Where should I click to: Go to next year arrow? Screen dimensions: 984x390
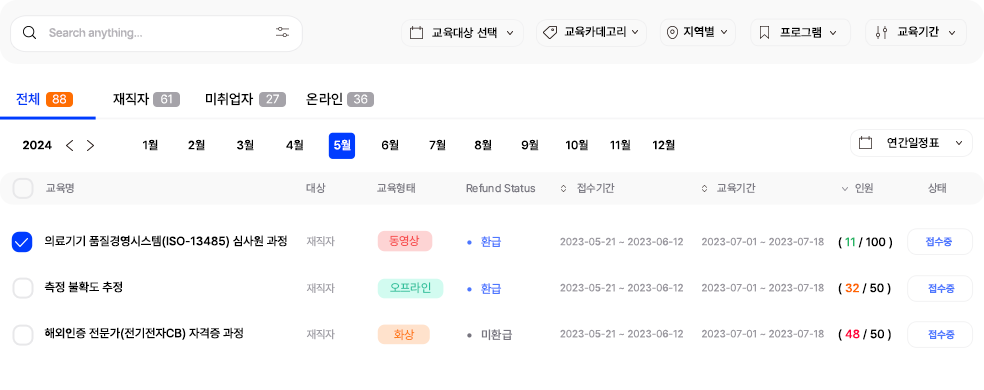tap(90, 146)
